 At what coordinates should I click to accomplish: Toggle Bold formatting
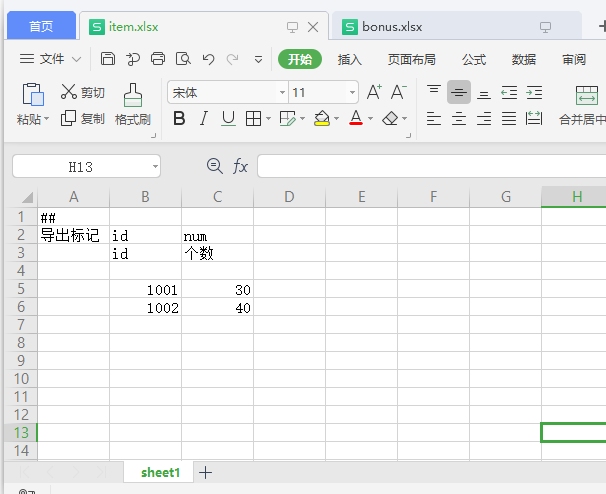pyautogui.click(x=179, y=119)
